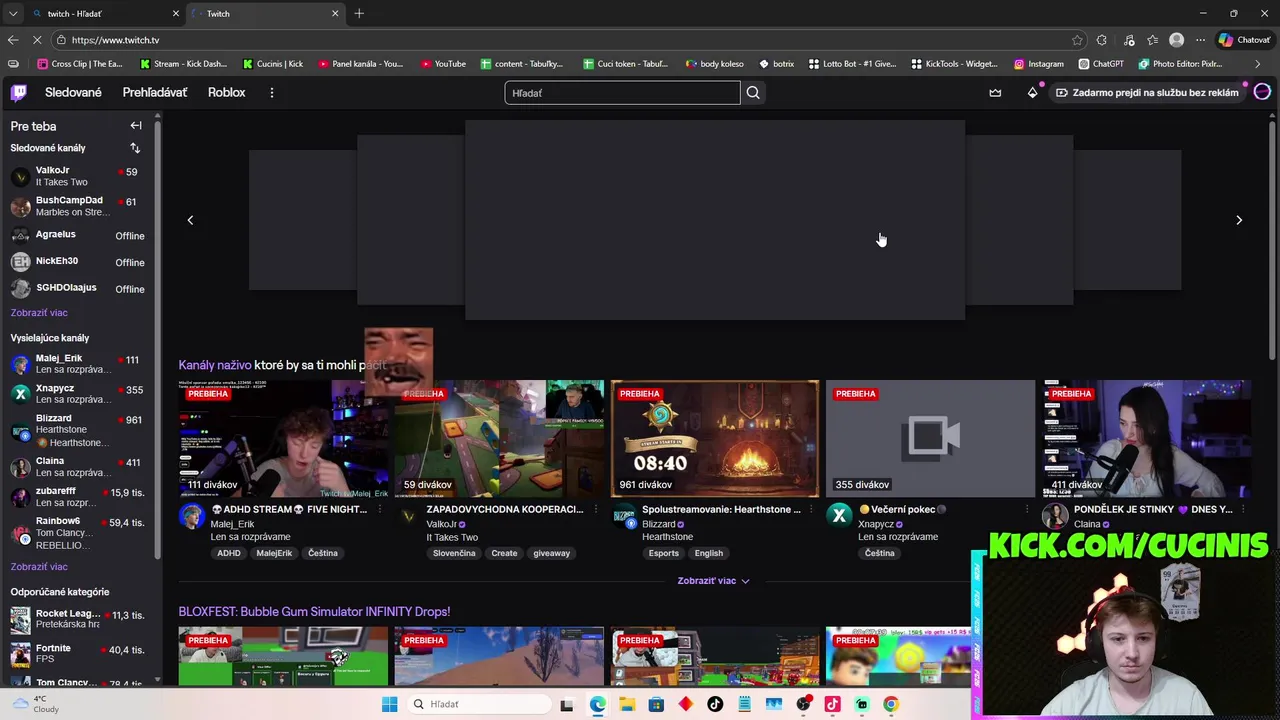Screen dimensions: 1280x720
Task: Open Claina stream thumbnail
Action: (x=1147, y=439)
